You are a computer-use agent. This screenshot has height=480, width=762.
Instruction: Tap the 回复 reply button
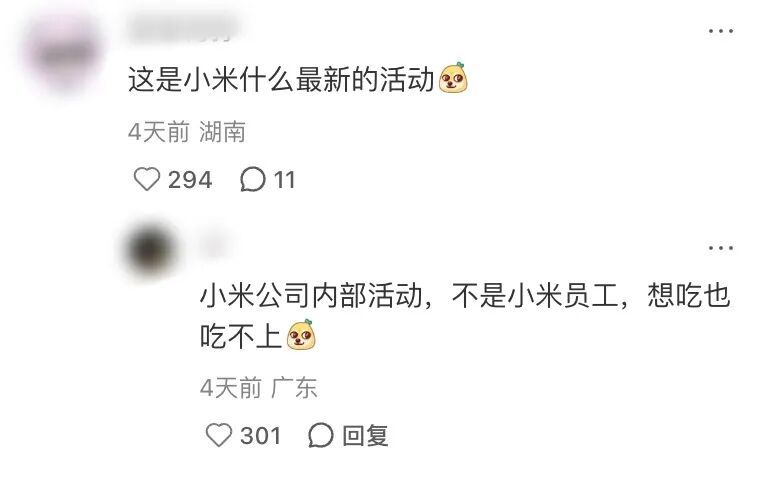click(x=365, y=435)
